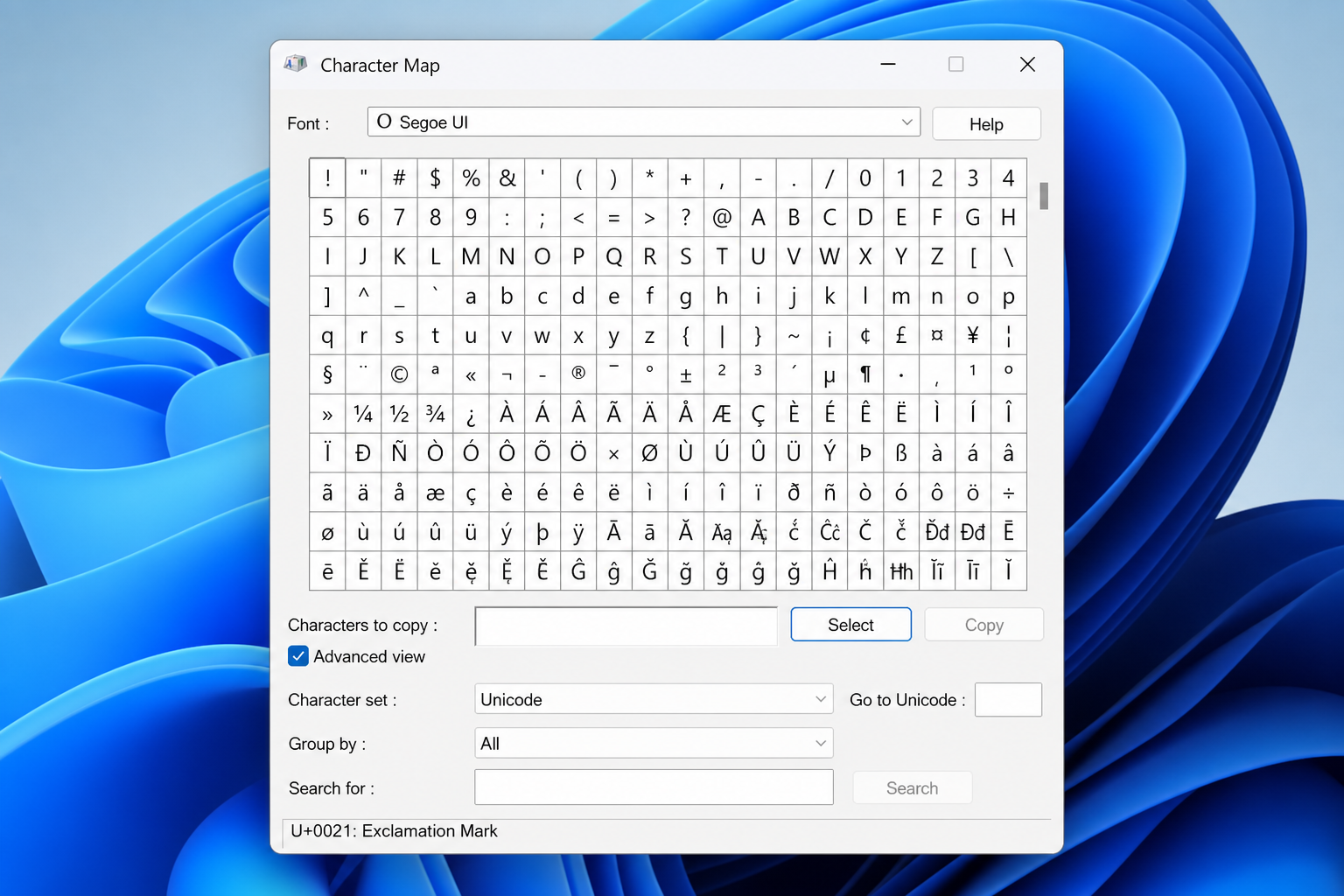Choose the sharp s ß character
The image size is (1344, 896).
(901, 454)
